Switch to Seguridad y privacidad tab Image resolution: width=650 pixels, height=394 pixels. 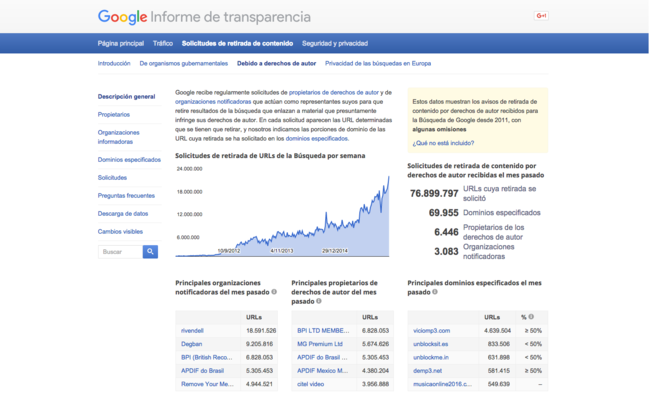(335, 43)
